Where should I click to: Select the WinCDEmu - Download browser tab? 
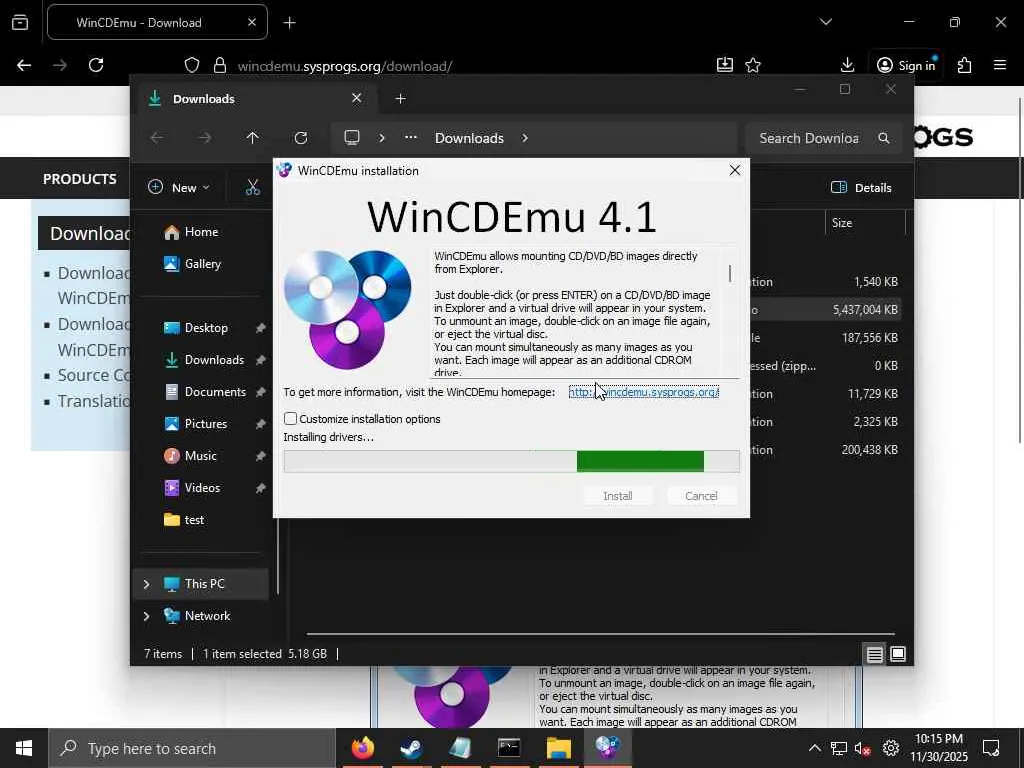coord(157,22)
